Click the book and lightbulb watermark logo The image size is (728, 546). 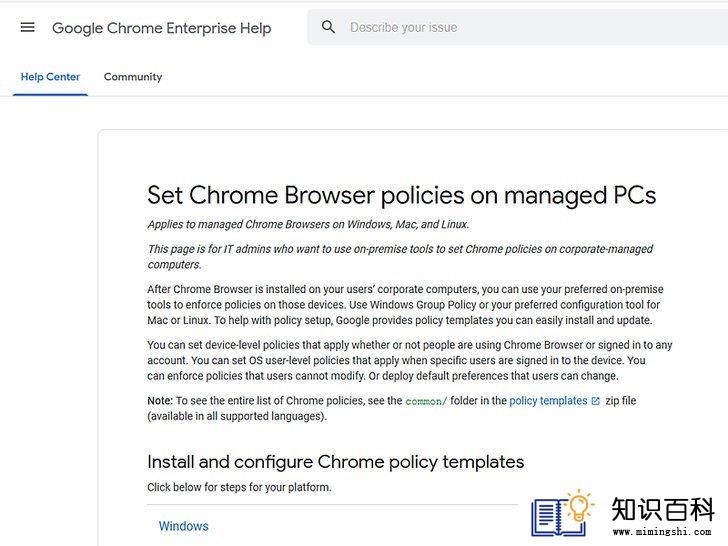tap(563, 513)
